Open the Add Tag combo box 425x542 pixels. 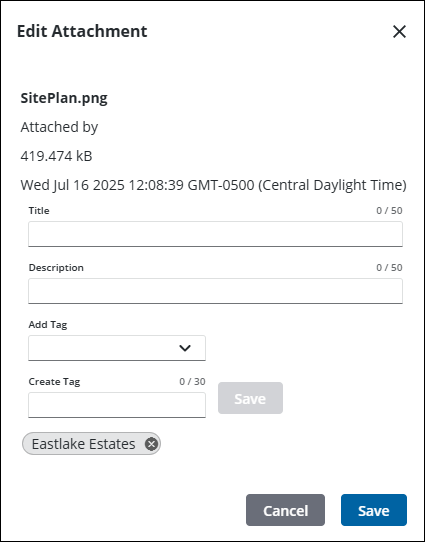[x=117, y=348]
